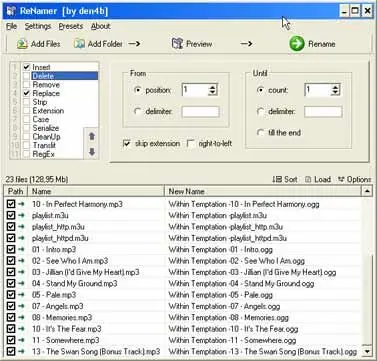Click the From delimiter text field
Image resolution: width=377 pixels, height=361 pixels.
[200, 112]
